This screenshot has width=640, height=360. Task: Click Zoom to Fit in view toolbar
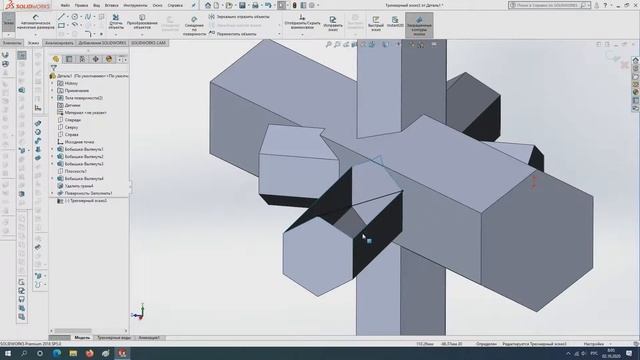tap(329, 44)
